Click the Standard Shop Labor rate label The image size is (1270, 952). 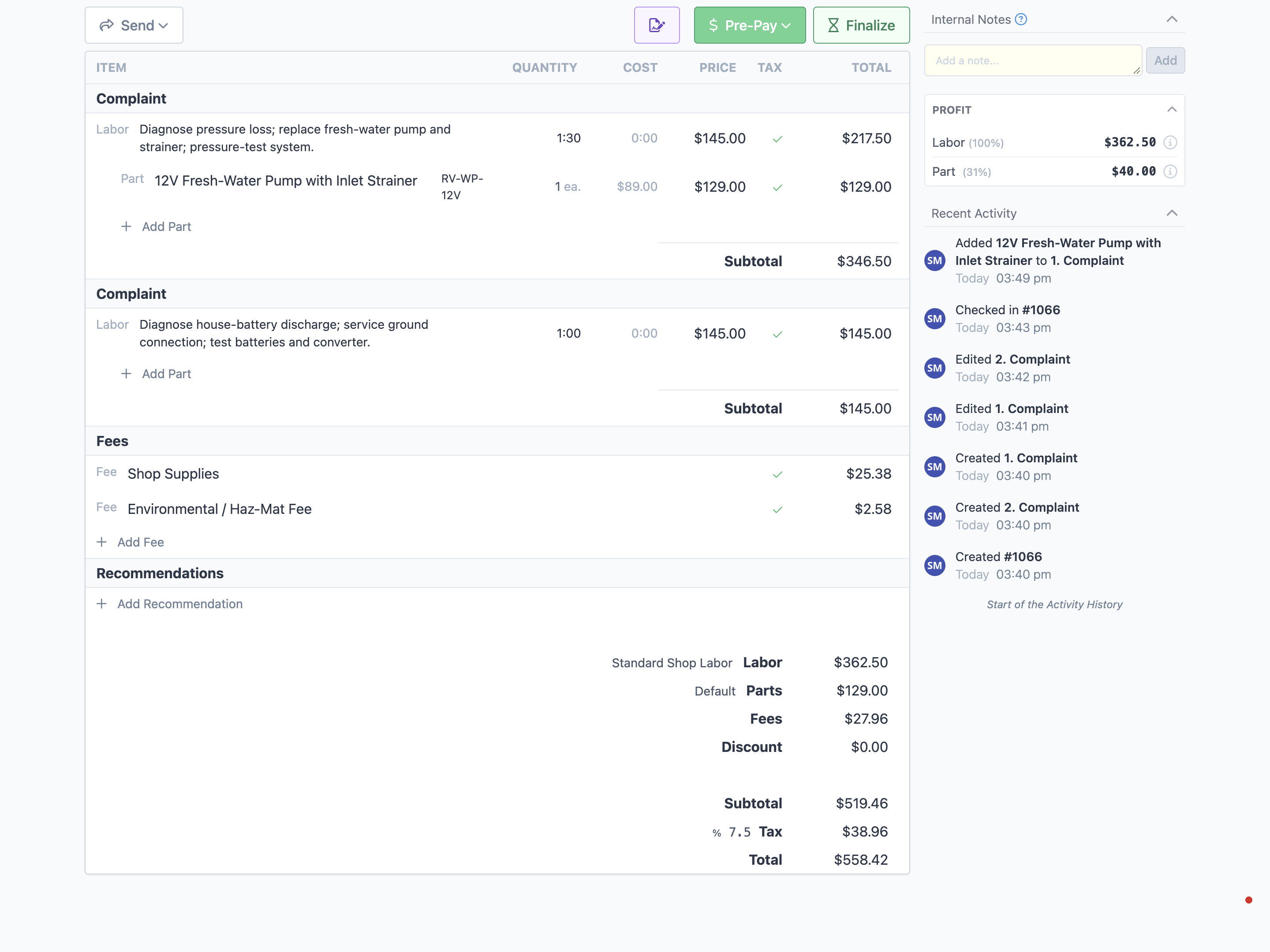point(672,663)
